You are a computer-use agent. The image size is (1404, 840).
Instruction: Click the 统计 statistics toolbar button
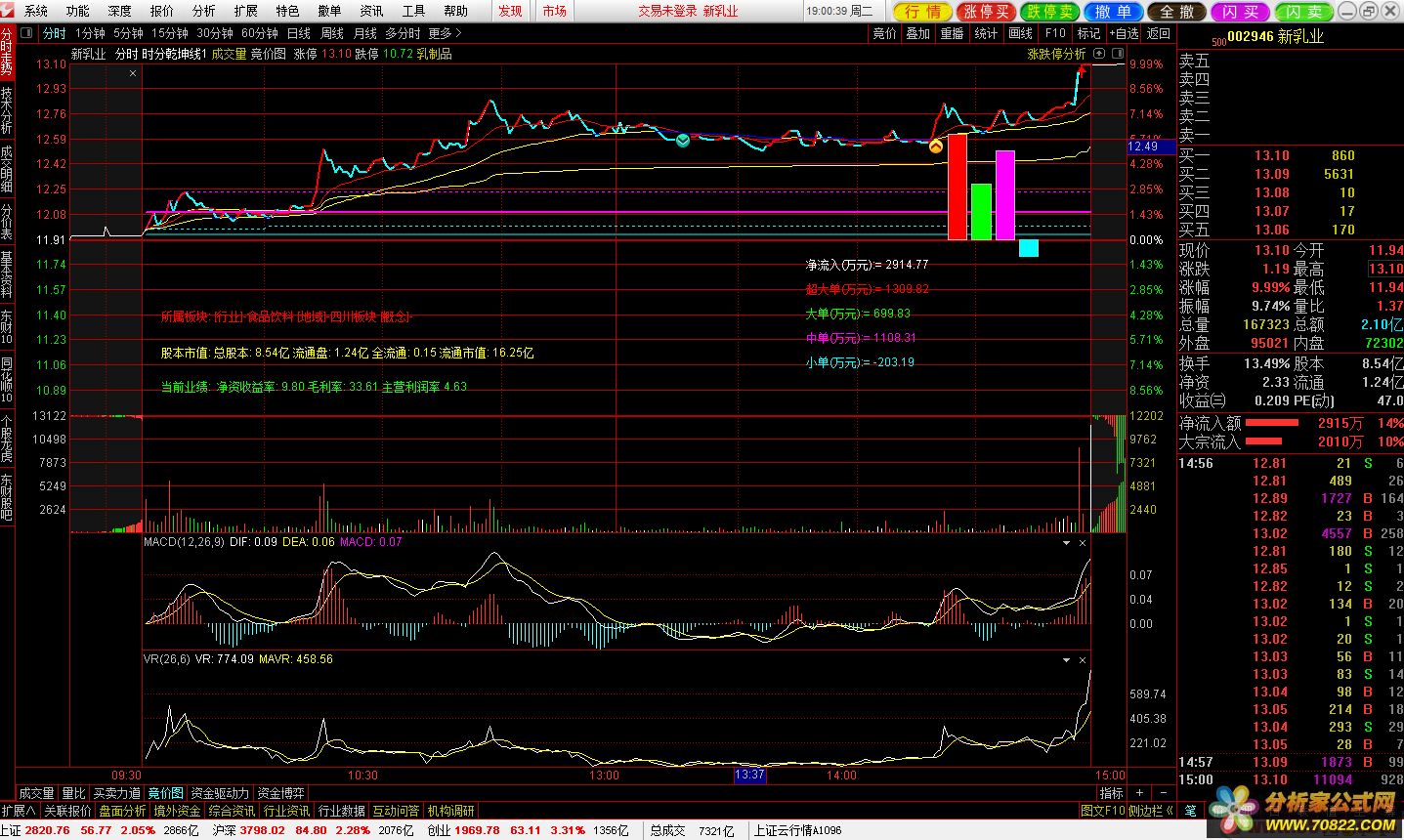986,33
